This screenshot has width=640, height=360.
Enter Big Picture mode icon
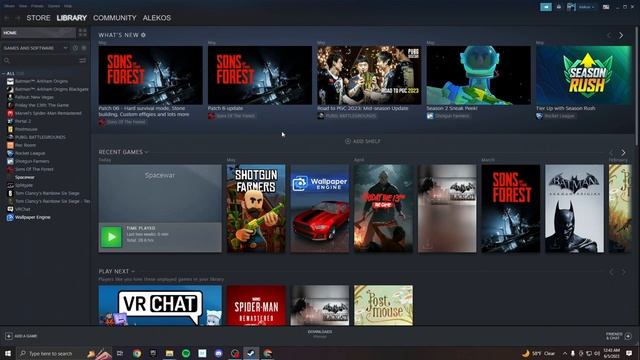606,7
